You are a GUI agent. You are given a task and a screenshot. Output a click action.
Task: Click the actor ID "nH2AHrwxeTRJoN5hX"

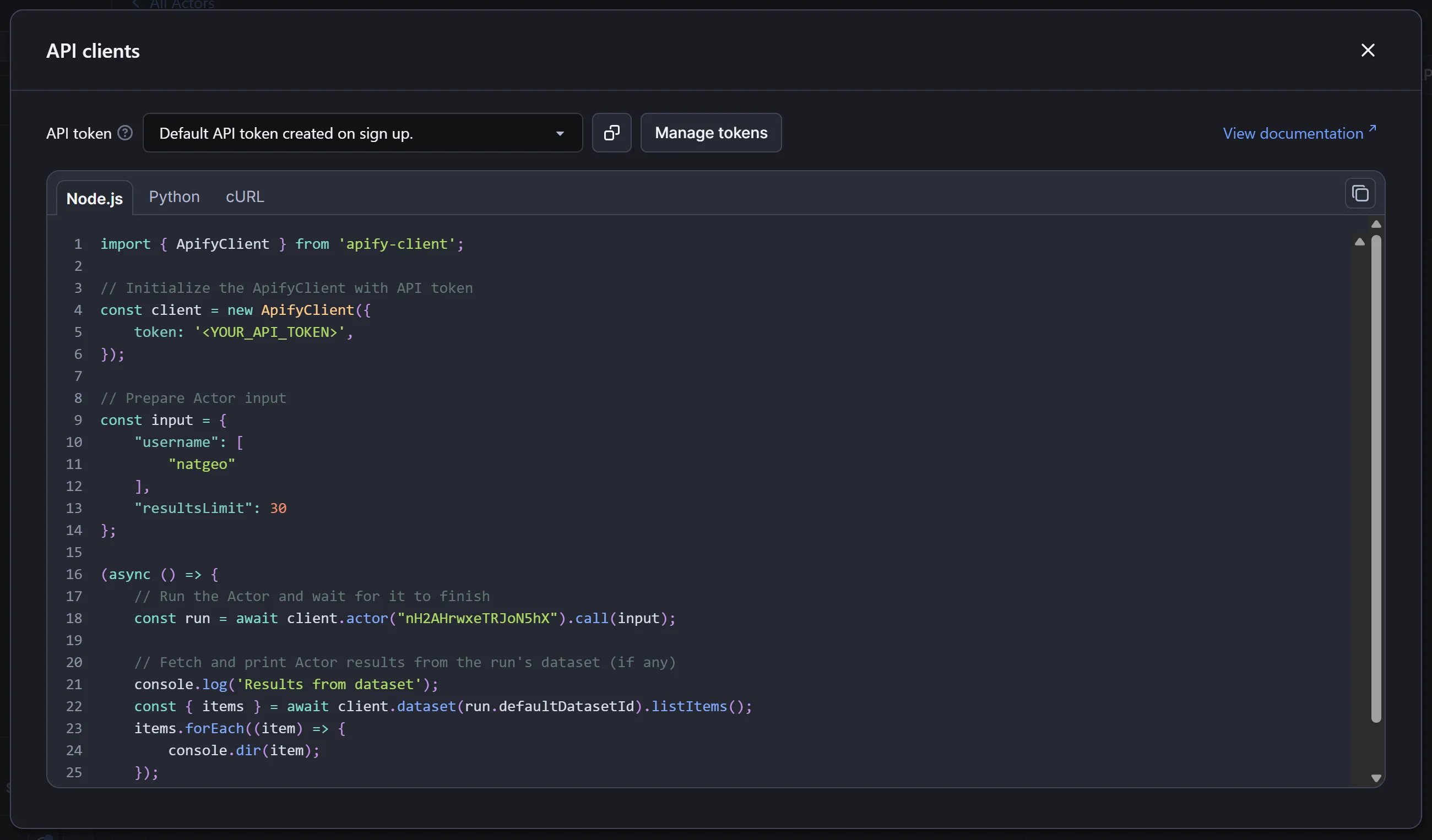click(x=477, y=619)
